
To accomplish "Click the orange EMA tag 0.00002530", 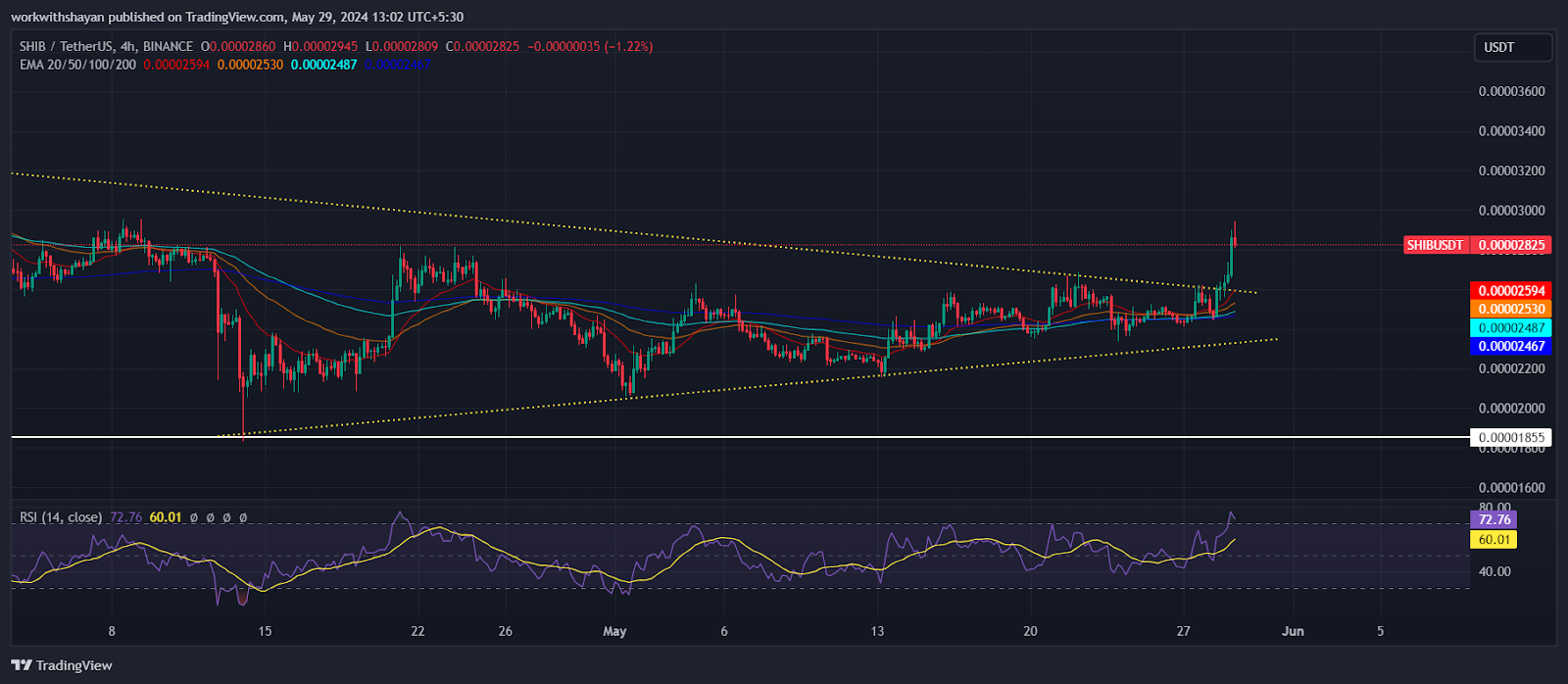I will (1510, 309).
